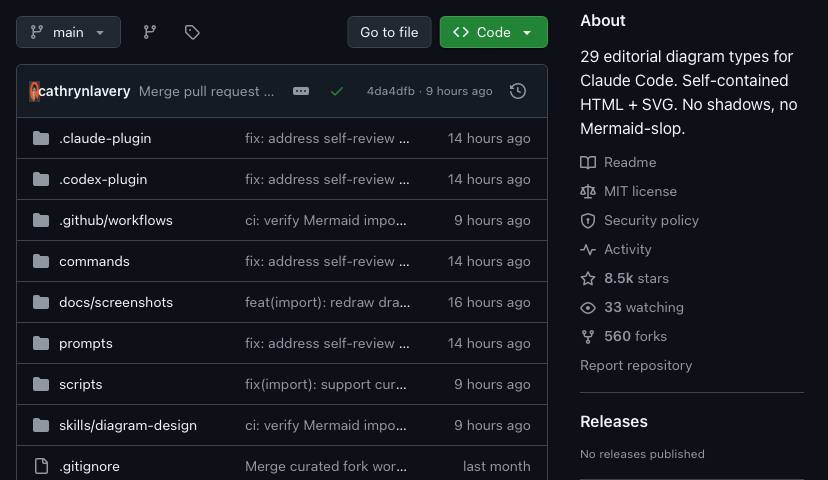Open 'feat(import): redraw dra...' commit message
The height and width of the screenshot is (480, 828).
327,303
